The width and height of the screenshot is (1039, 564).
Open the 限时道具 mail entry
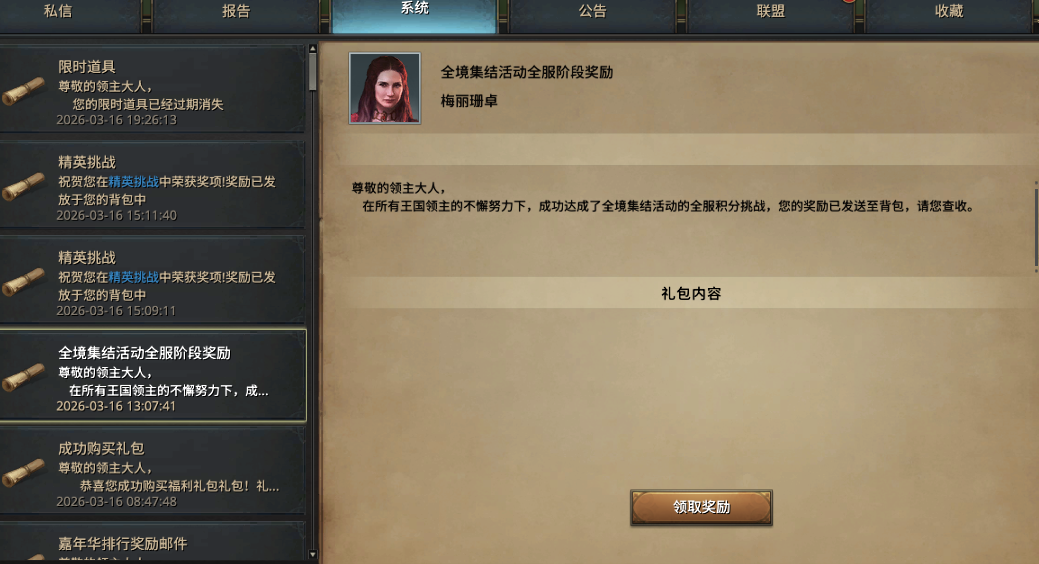153,89
